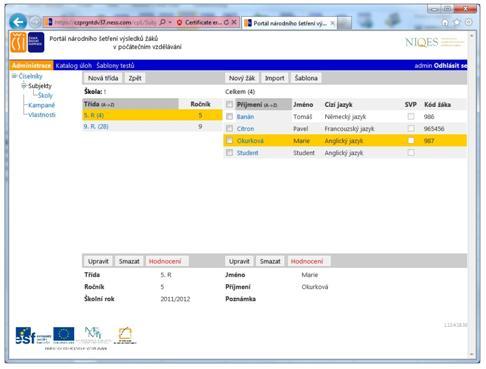Click Smazat button for the student
The width and height of the screenshot is (486, 369).
tap(270, 261)
